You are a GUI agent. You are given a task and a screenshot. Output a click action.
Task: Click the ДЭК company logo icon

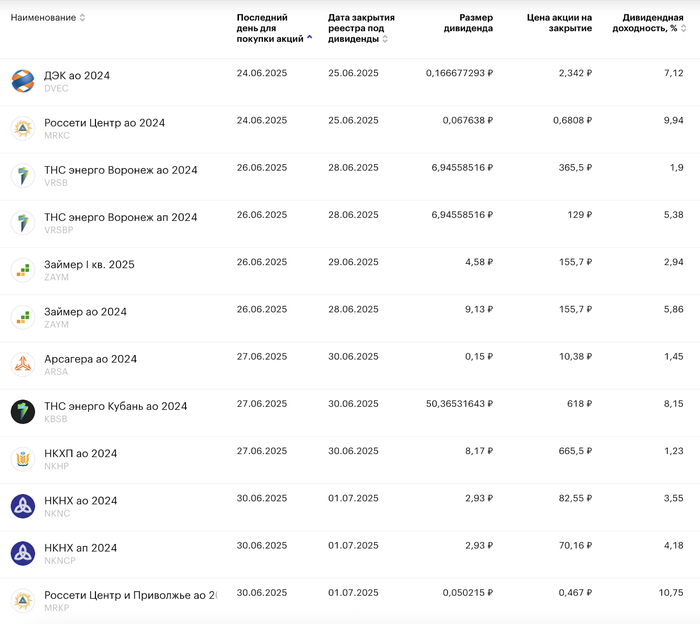[22, 81]
